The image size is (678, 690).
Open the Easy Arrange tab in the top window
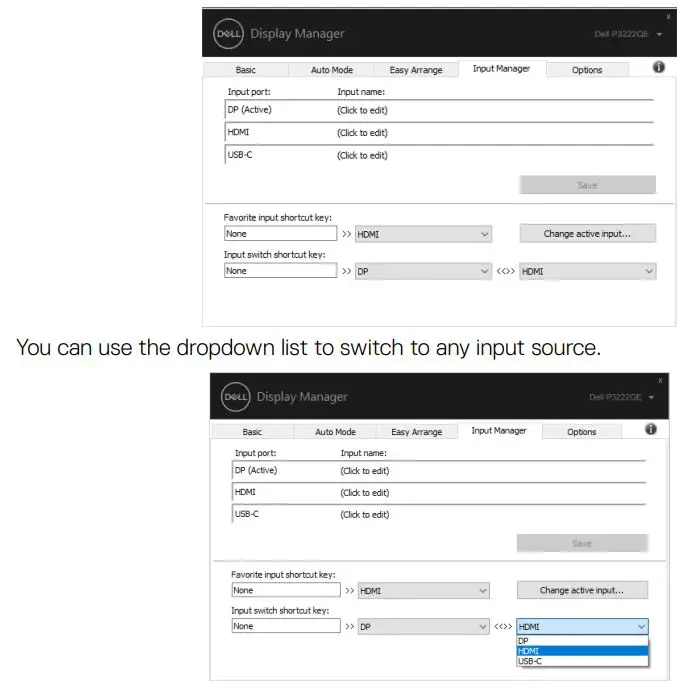click(416, 70)
